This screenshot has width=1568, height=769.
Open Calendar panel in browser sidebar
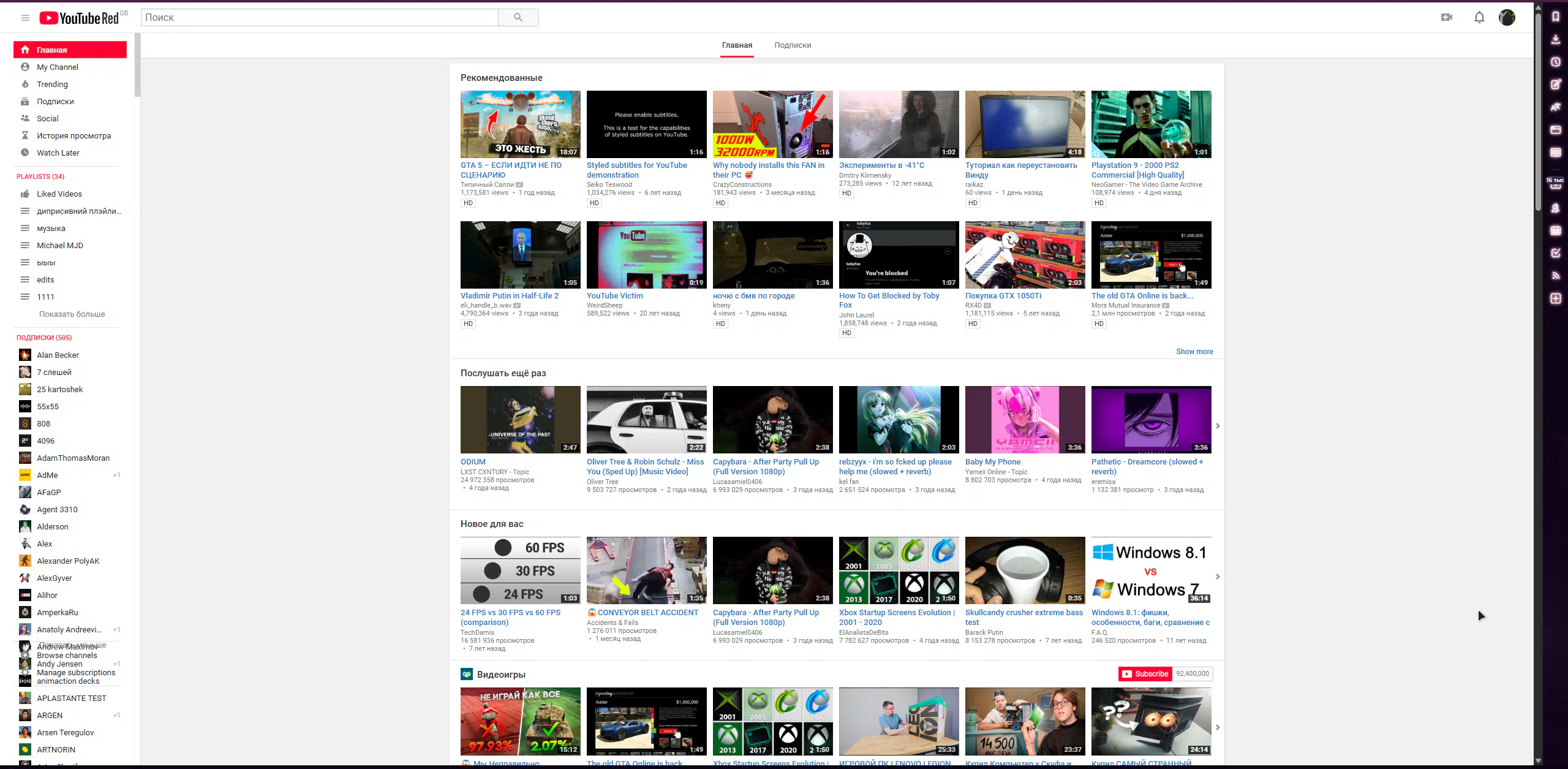tap(1556, 230)
